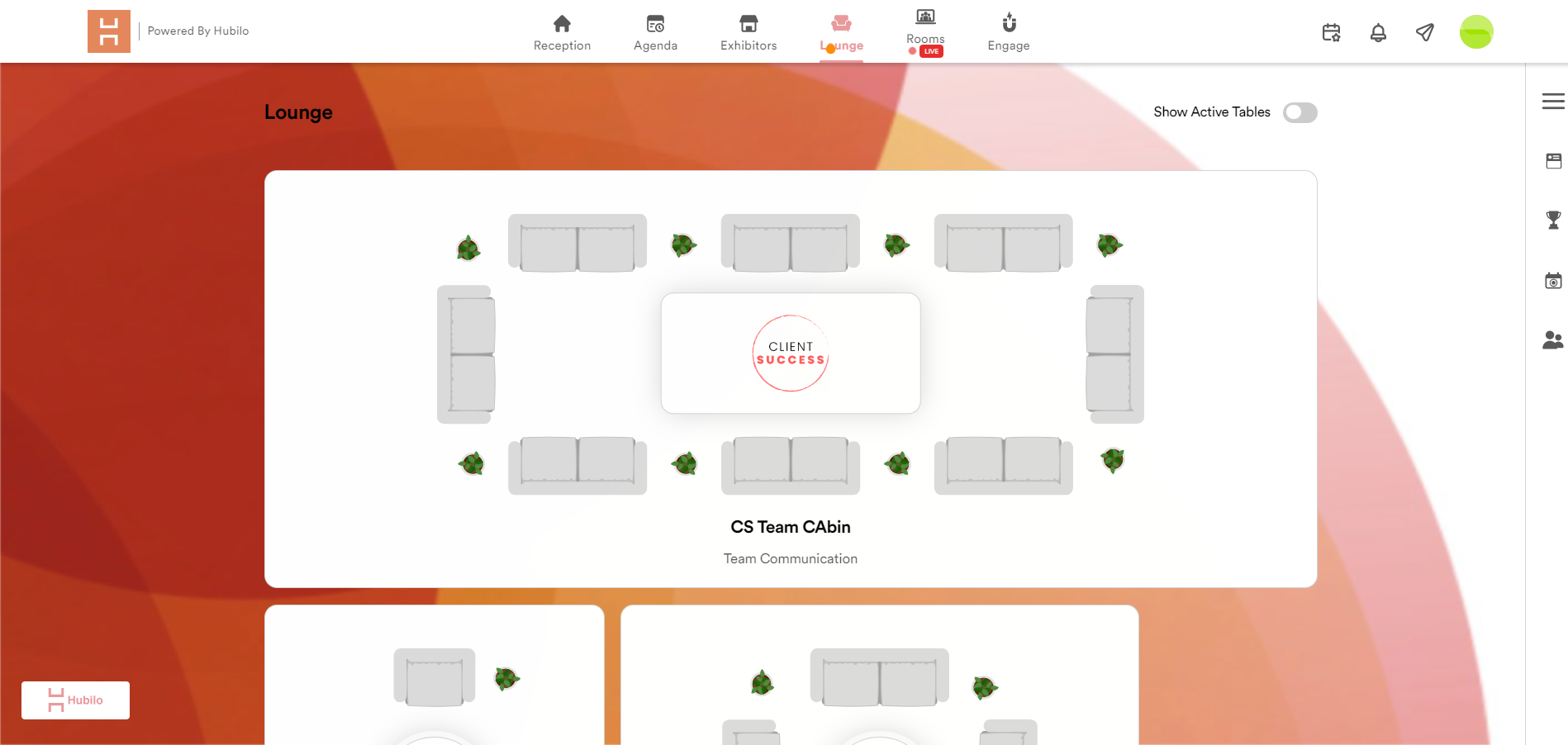Image resolution: width=1568 pixels, height=745 pixels.
Task: Open the sidebar calendar event icon
Action: click(x=1553, y=280)
